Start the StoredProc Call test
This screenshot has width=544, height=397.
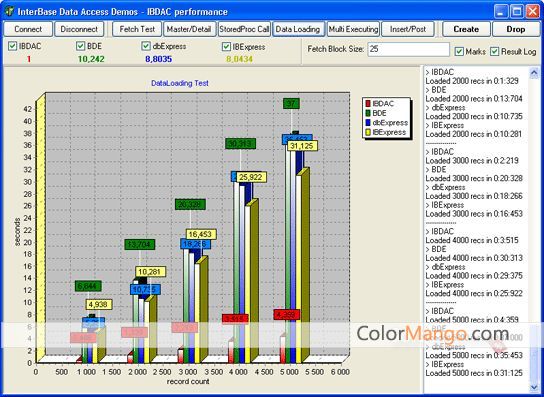coord(244,29)
